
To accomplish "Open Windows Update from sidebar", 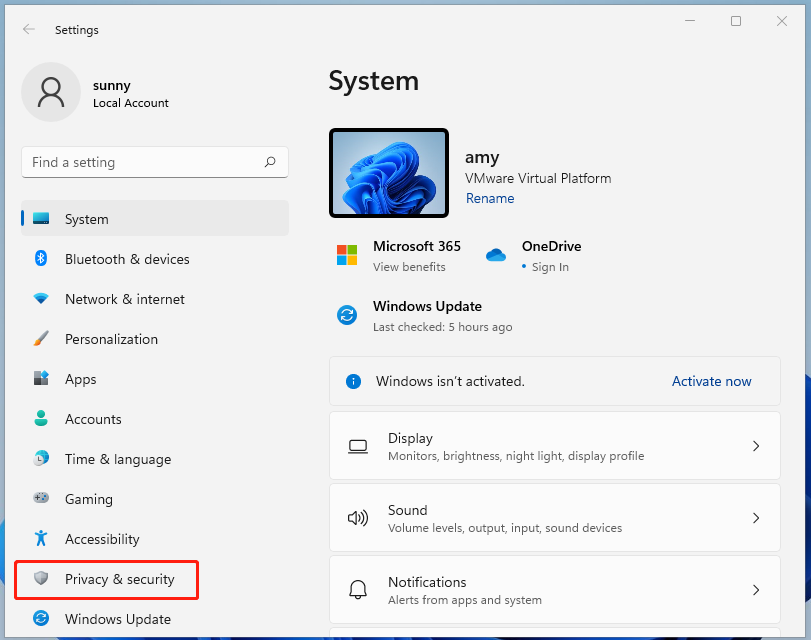I will pos(155,618).
